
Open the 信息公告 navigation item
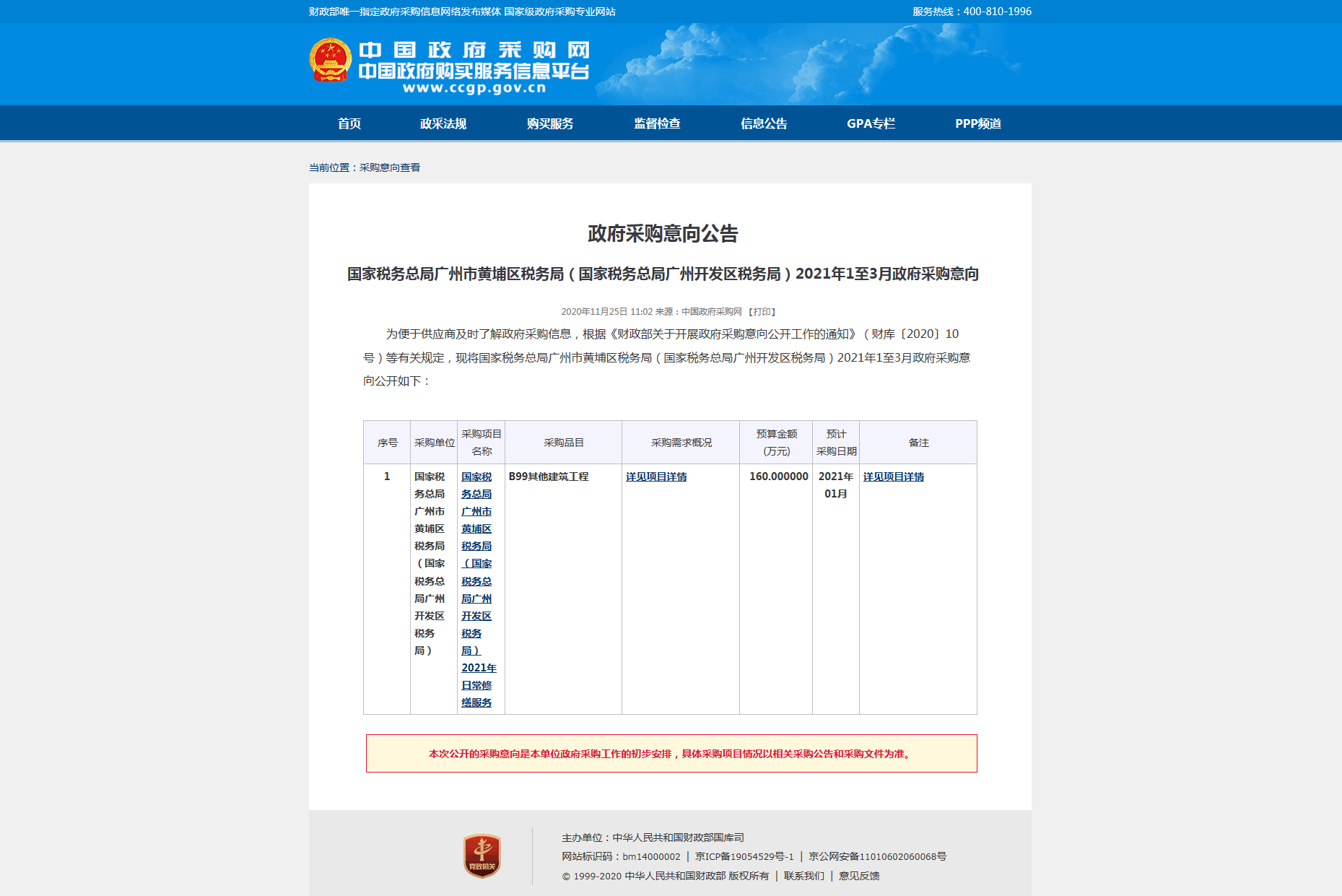tap(764, 123)
